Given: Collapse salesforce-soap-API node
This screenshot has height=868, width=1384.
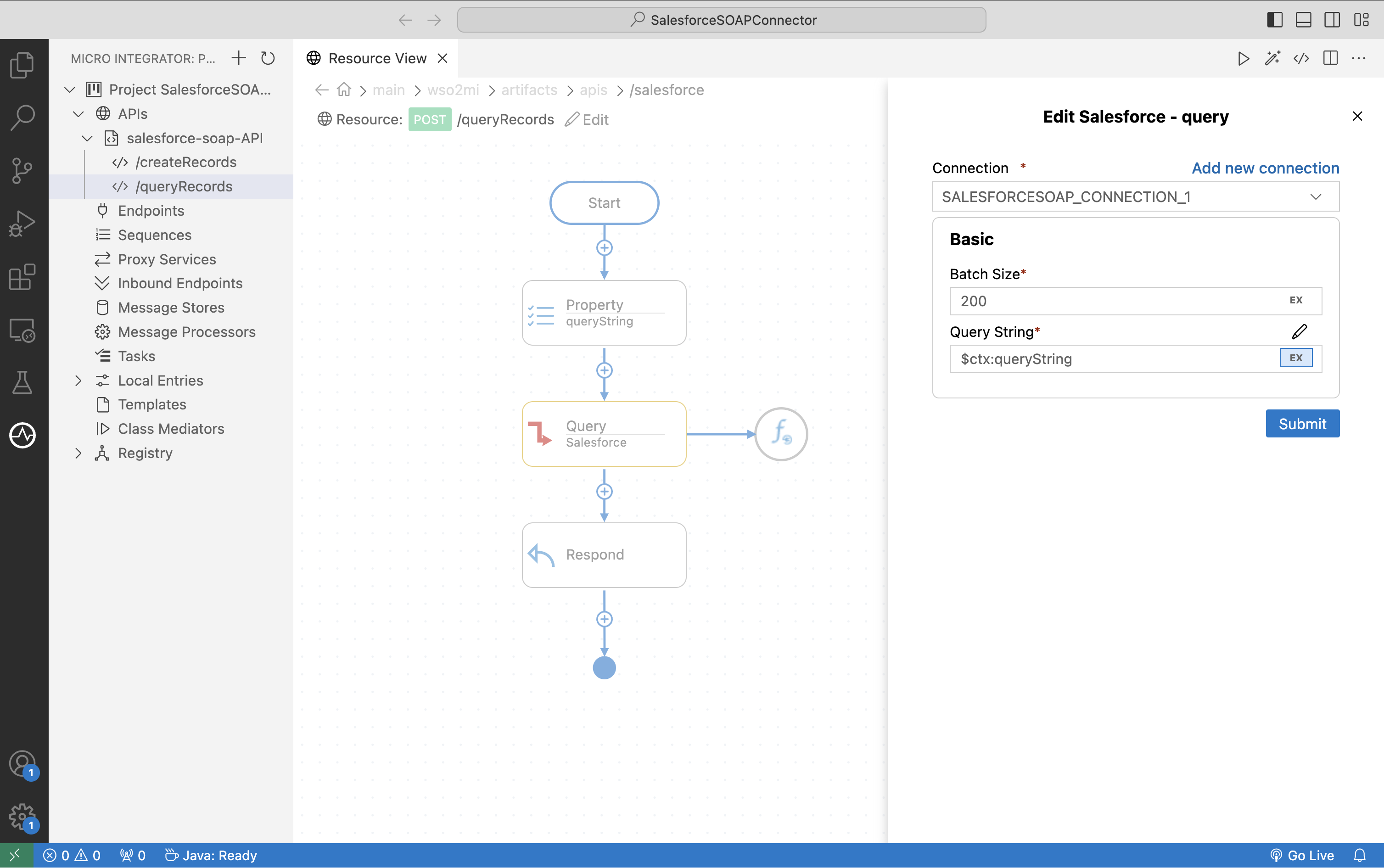Looking at the screenshot, I should pos(87,138).
